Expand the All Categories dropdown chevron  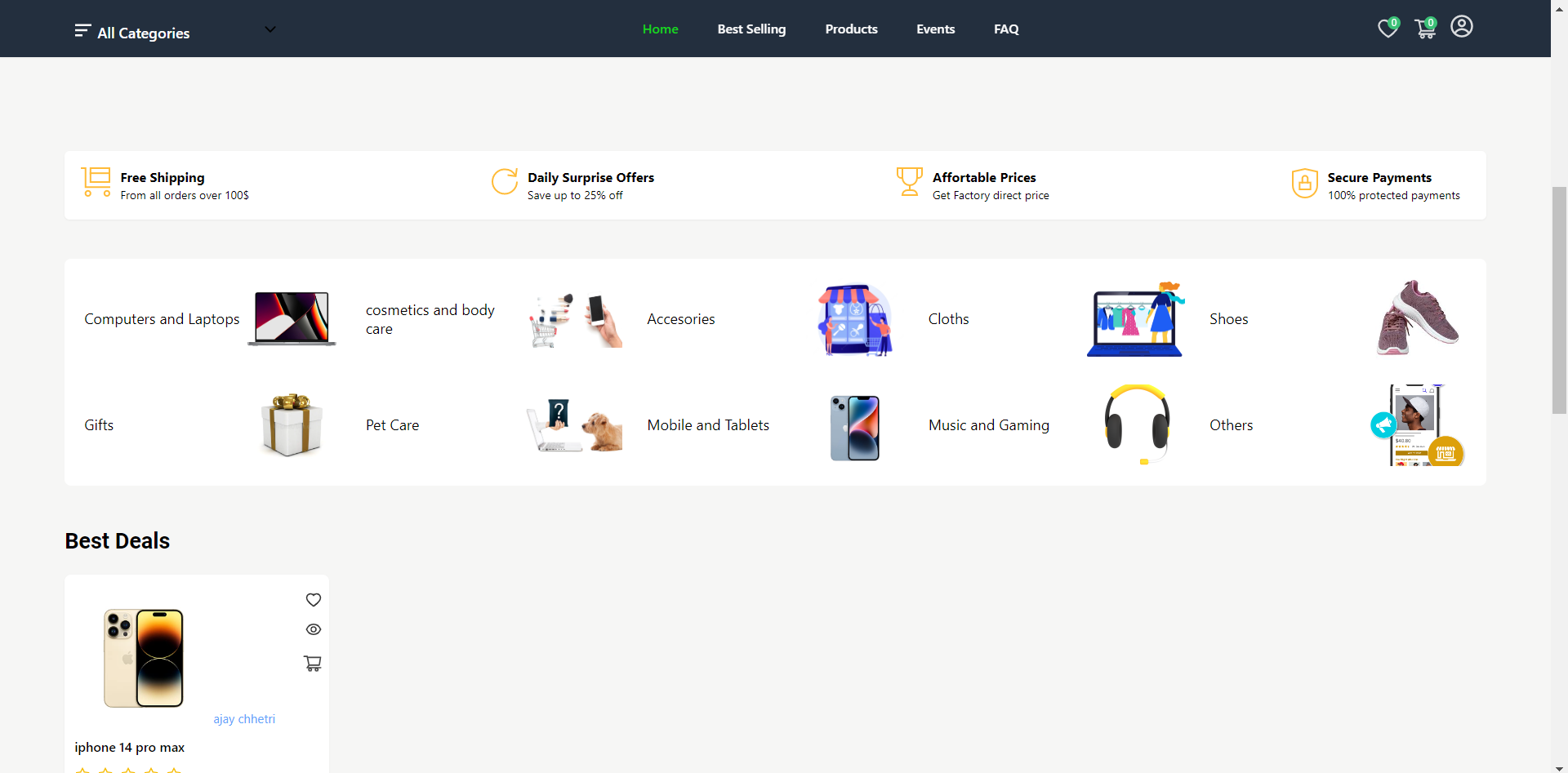[x=269, y=29]
